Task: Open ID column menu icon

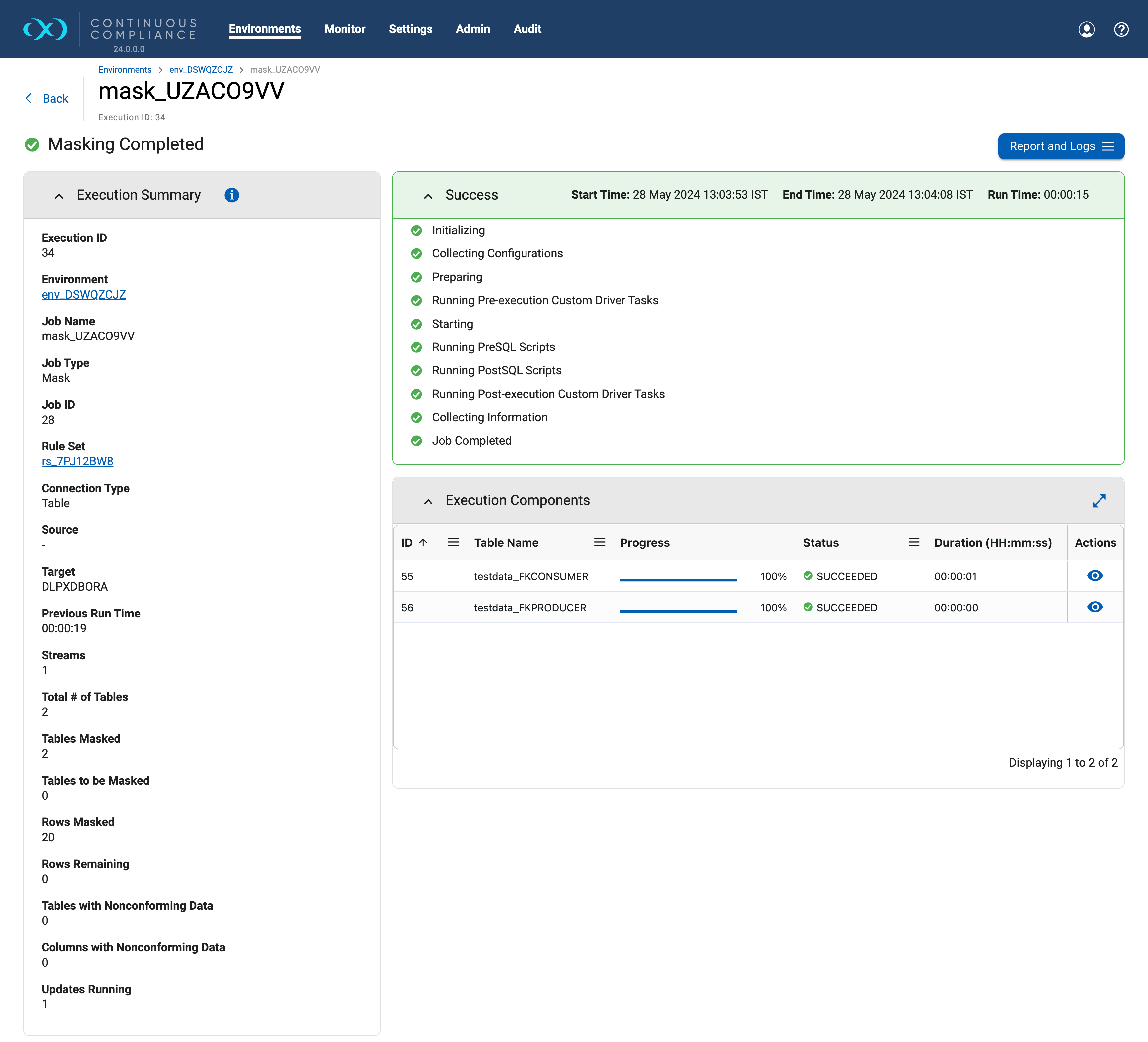Action: (453, 543)
